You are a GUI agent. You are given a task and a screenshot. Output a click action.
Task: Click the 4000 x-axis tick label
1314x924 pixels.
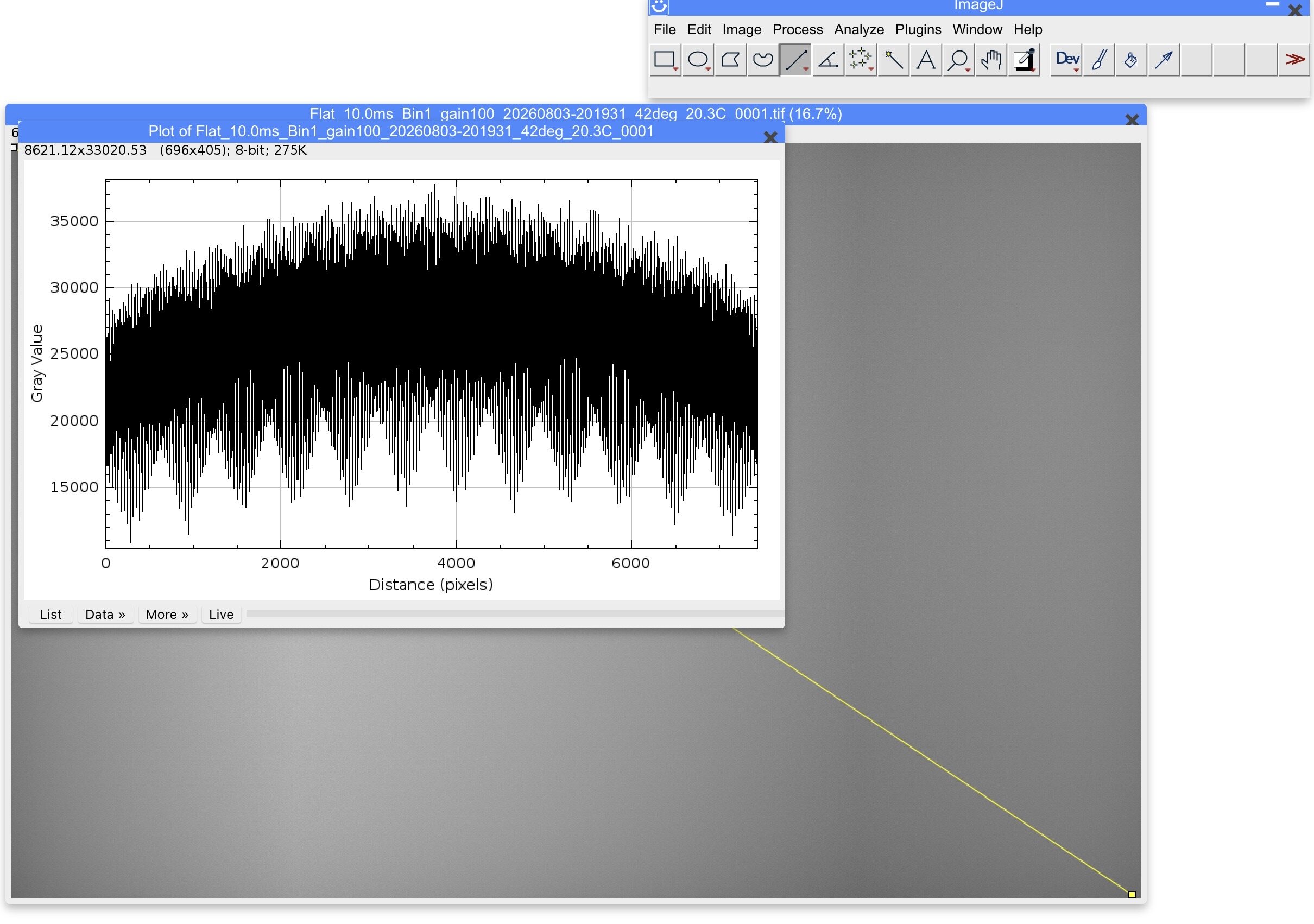coord(456,563)
